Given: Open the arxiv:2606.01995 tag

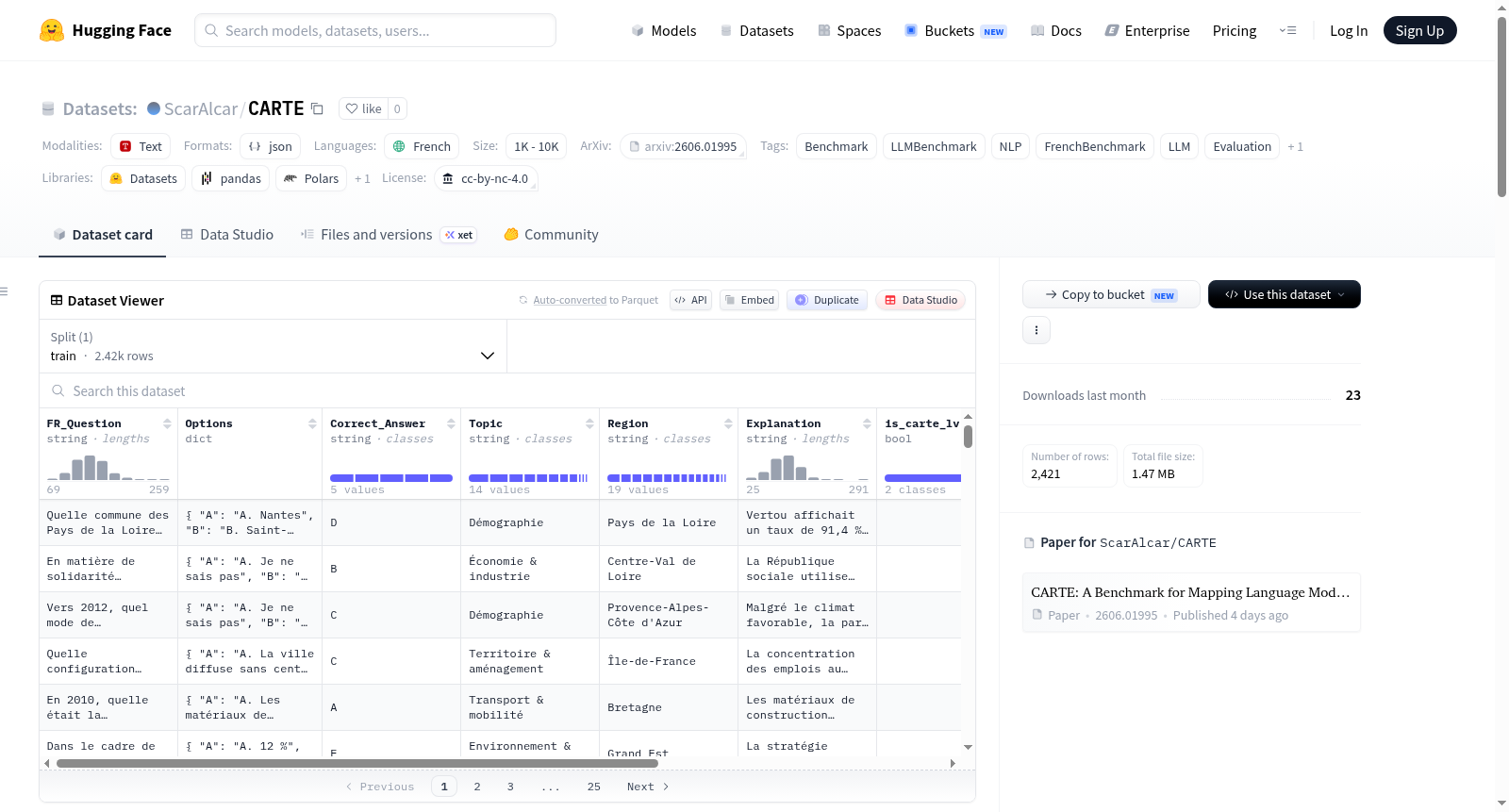Looking at the screenshot, I should [683, 146].
